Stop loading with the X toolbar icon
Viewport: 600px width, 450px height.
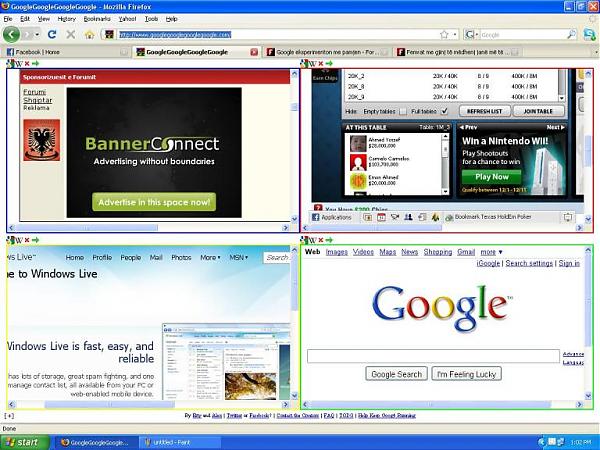click(71, 34)
